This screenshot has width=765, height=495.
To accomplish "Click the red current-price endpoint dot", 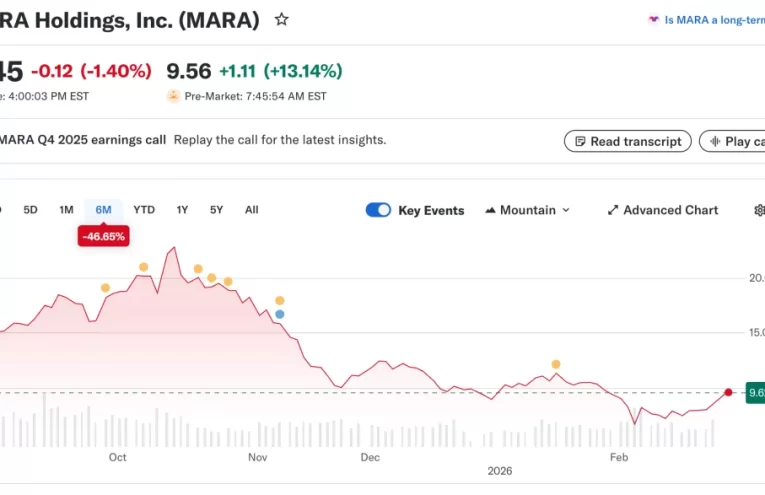I will click(x=728, y=392).
